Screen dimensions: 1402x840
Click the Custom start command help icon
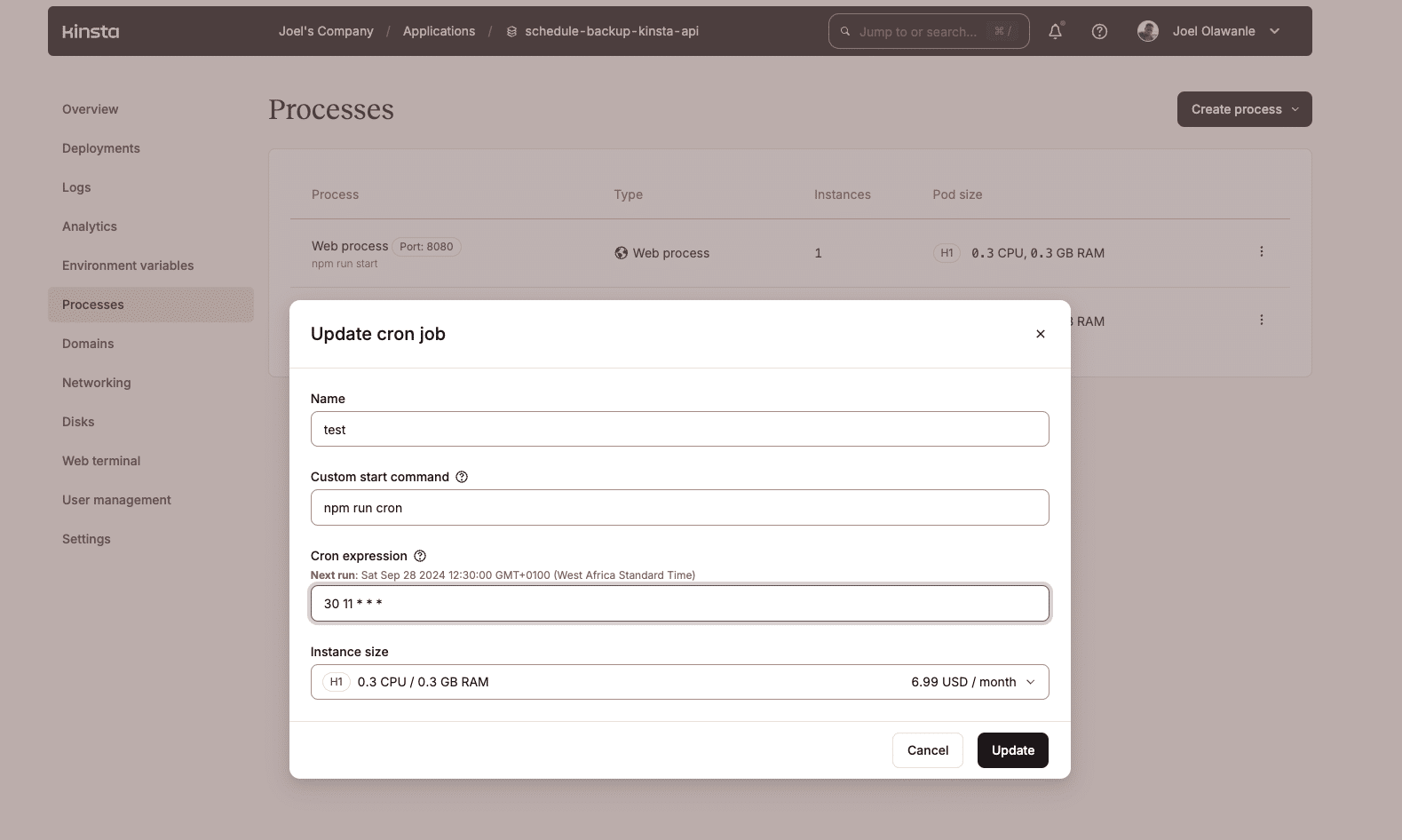point(462,477)
